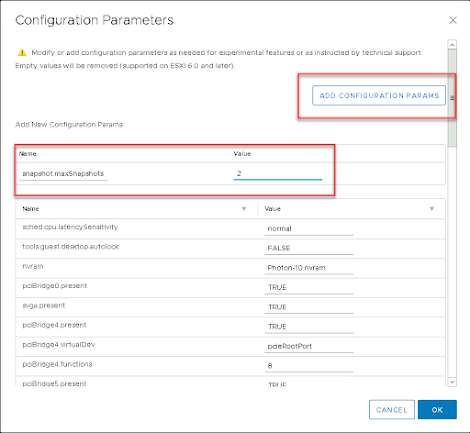
Task: Edit the pciBridge4.functions value field
Action: tap(309, 366)
